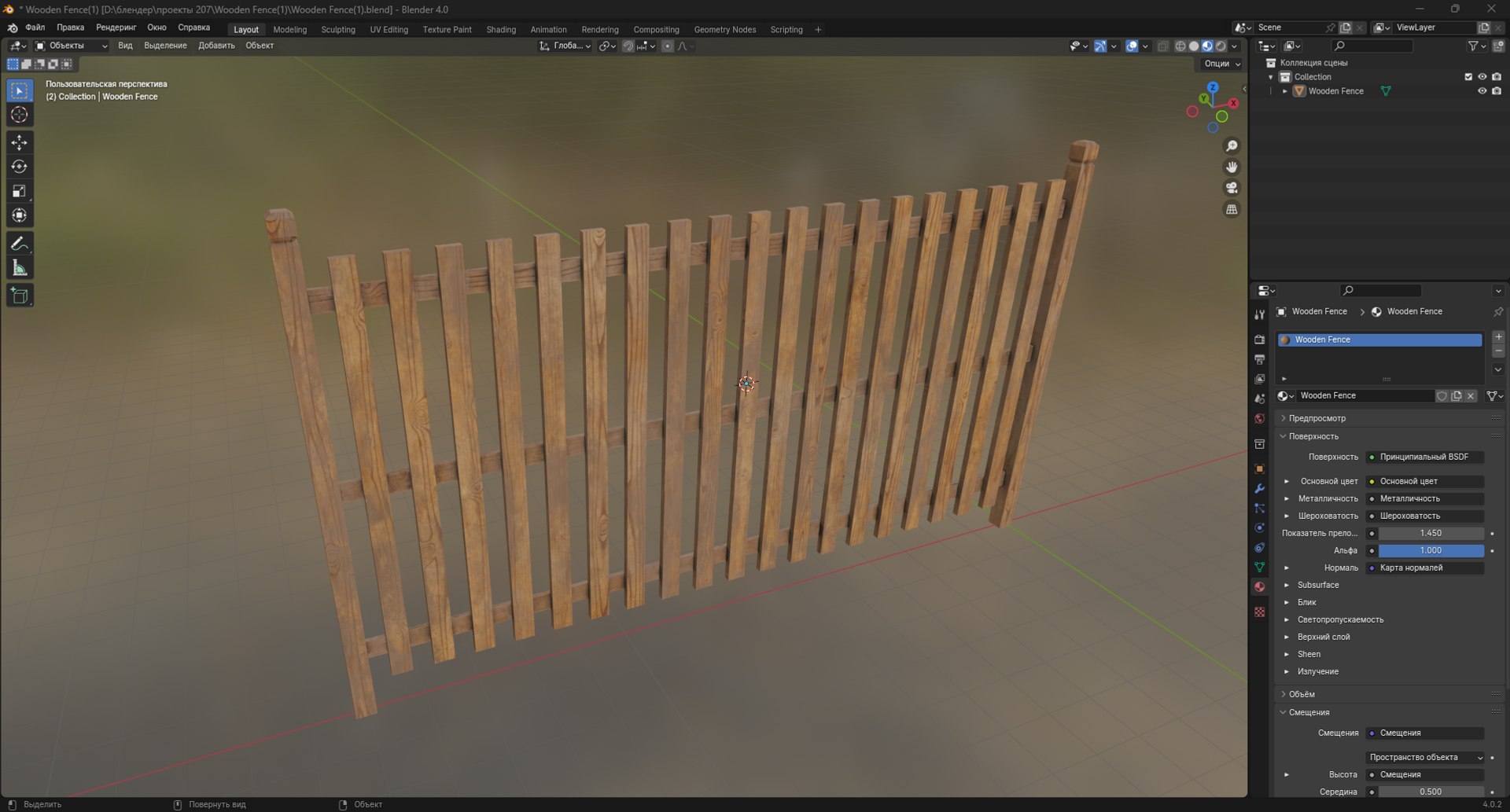Image resolution: width=1510 pixels, height=812 pixels.
Task: Click the outliner search field
Action: click(1372, 46)
